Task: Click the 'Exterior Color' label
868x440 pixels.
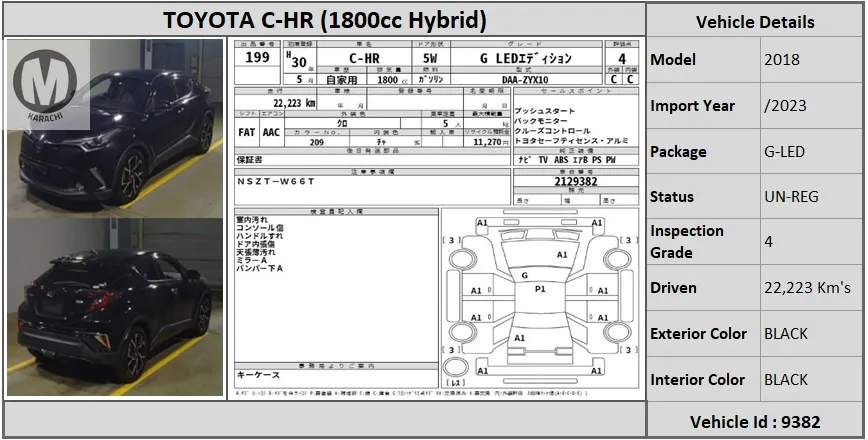Action: pos(699,334)
